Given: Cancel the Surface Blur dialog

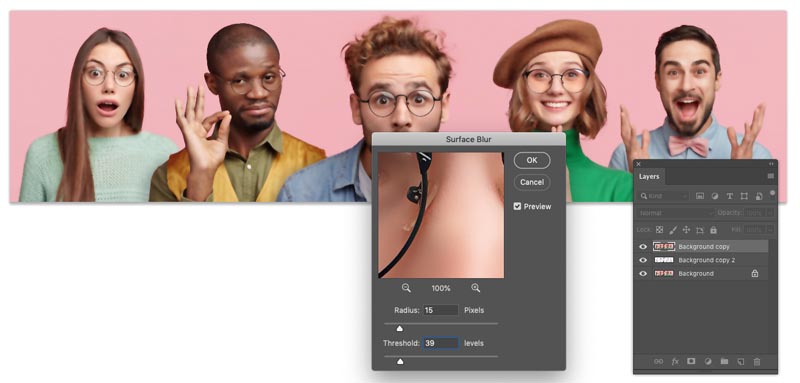Looking at the screenshot, I should pyautogui.click(x=532, y=182).
